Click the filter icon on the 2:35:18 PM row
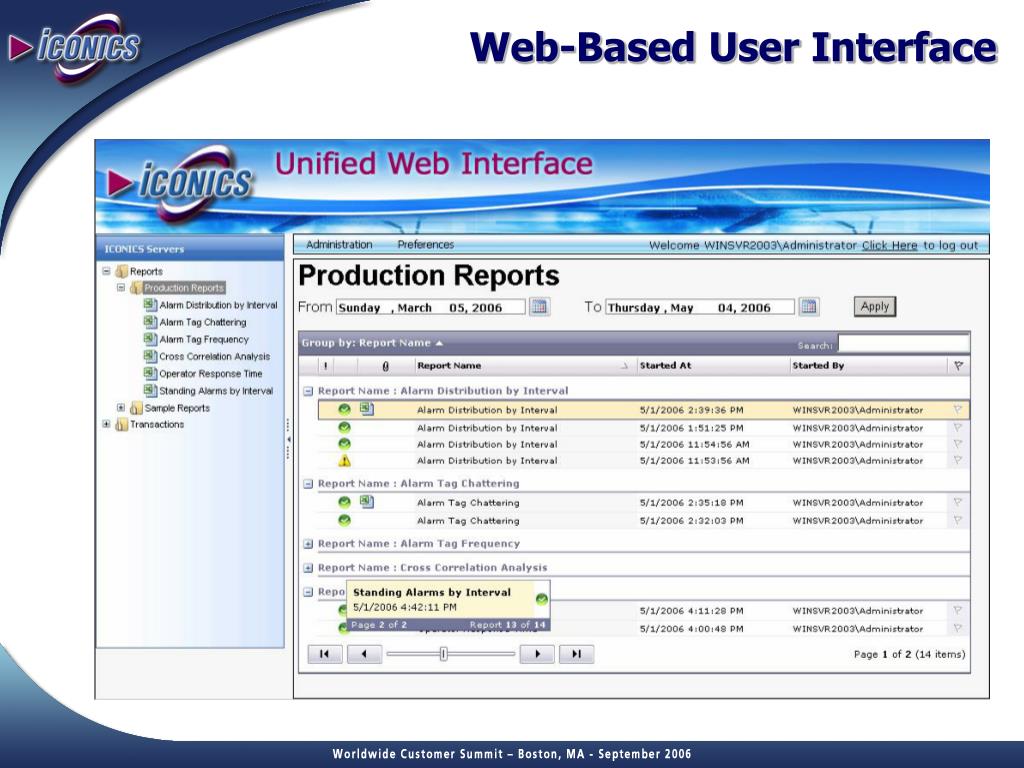 (957, 502)
